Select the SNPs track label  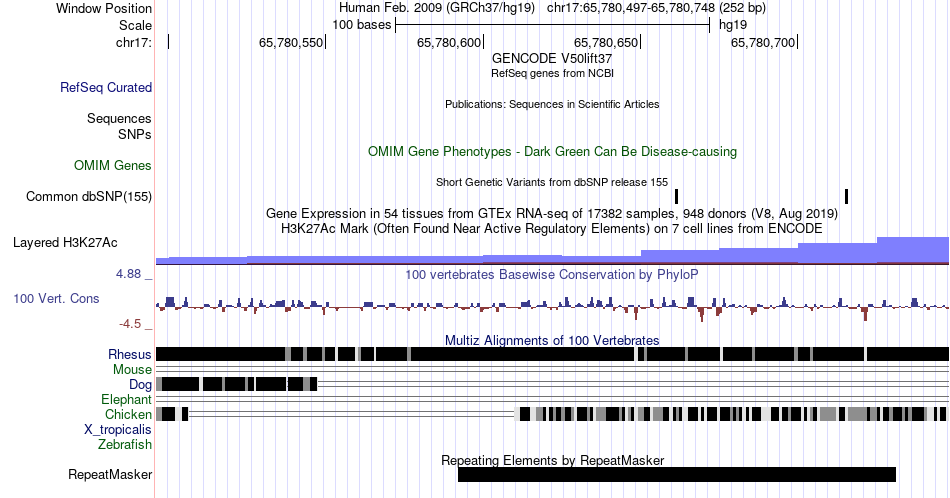135,134
